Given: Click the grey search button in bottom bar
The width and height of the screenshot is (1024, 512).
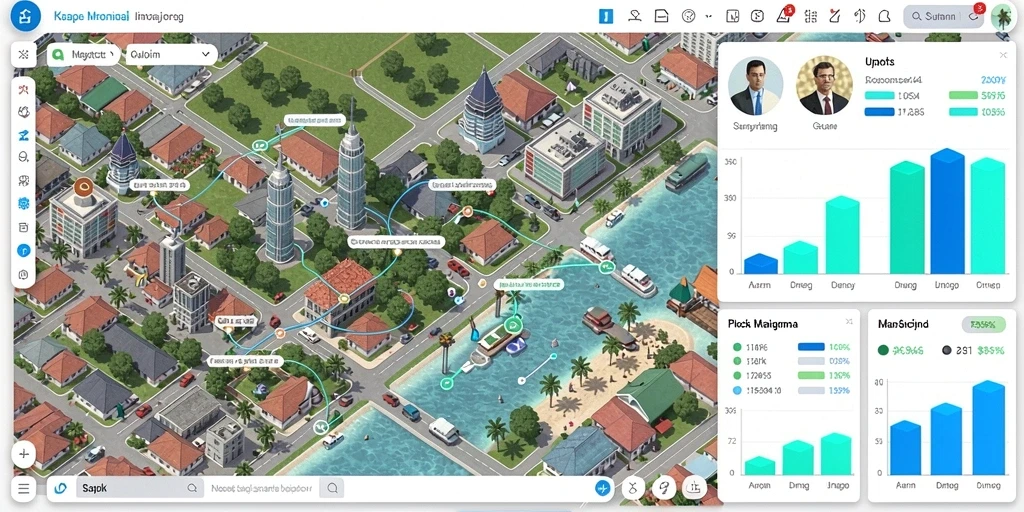Looking at the screenshot, I should coord(332,488).
